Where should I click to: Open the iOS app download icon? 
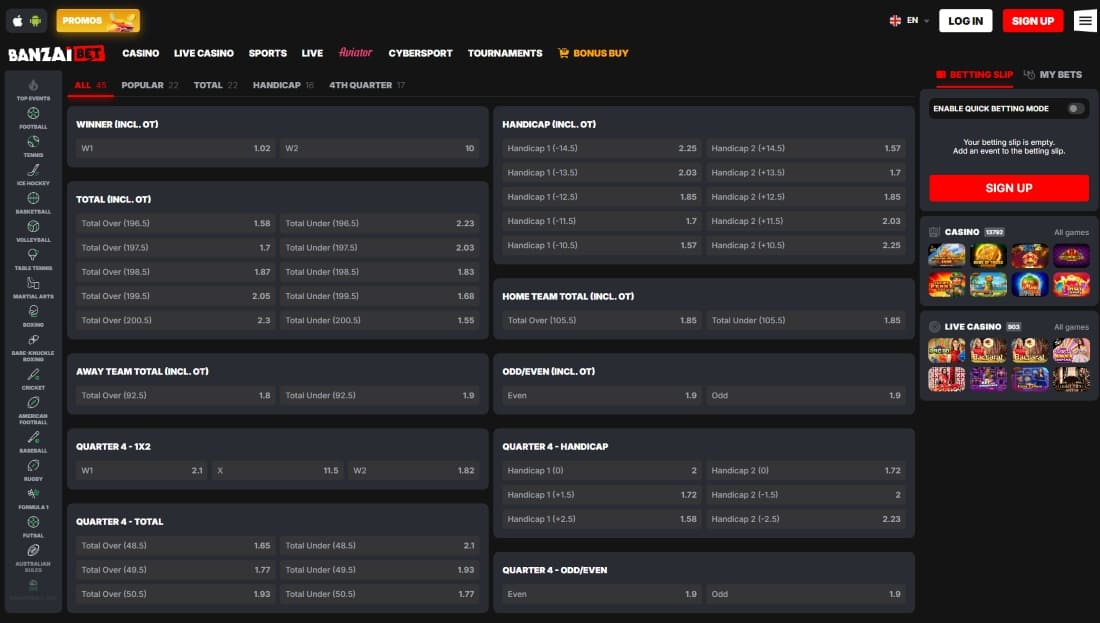pos(18,21)
